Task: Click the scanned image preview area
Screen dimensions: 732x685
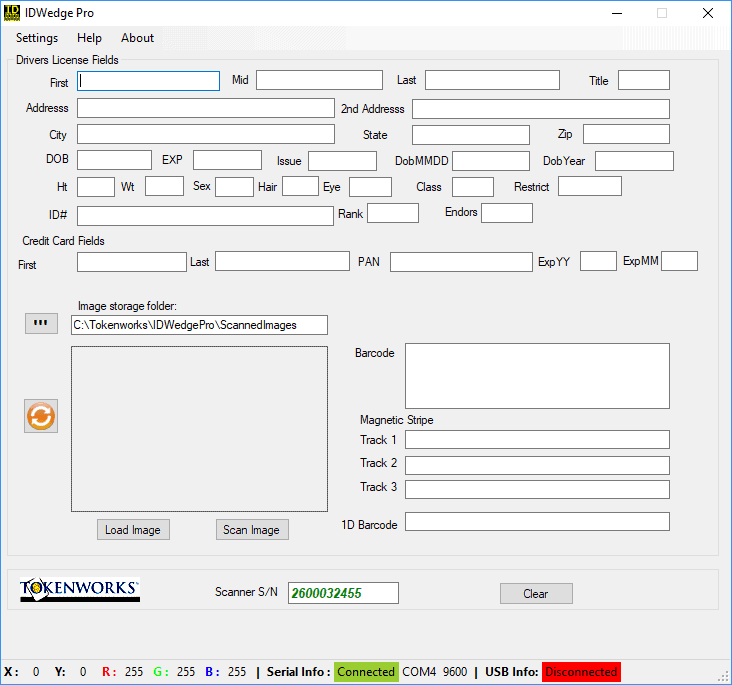Action: click(x=199, y=429)
